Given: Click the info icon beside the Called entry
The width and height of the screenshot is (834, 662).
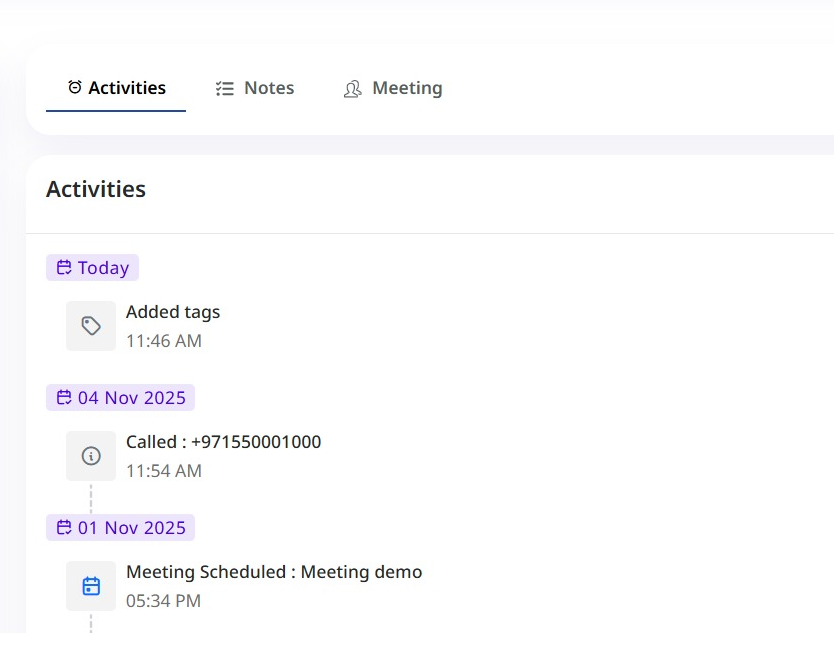Looking at the screenshot, I should click(91, 456).
